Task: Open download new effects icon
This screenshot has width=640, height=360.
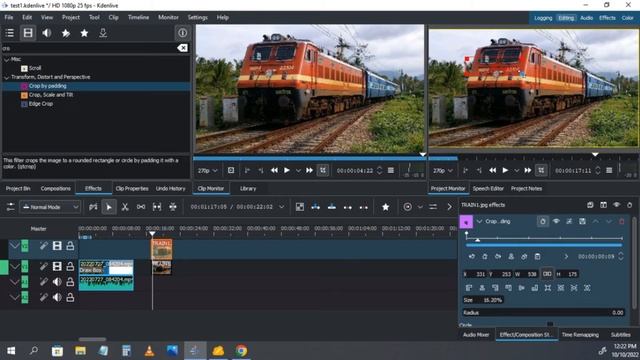Action: tap(103, 33)
